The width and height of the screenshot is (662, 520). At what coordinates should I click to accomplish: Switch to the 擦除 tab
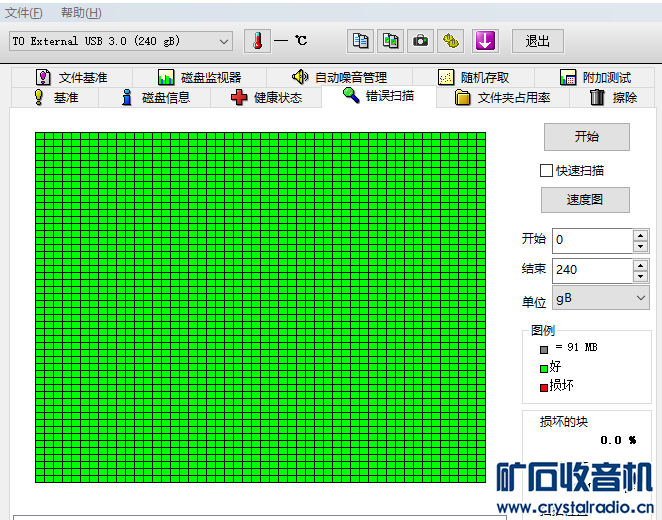pos(612,98)
